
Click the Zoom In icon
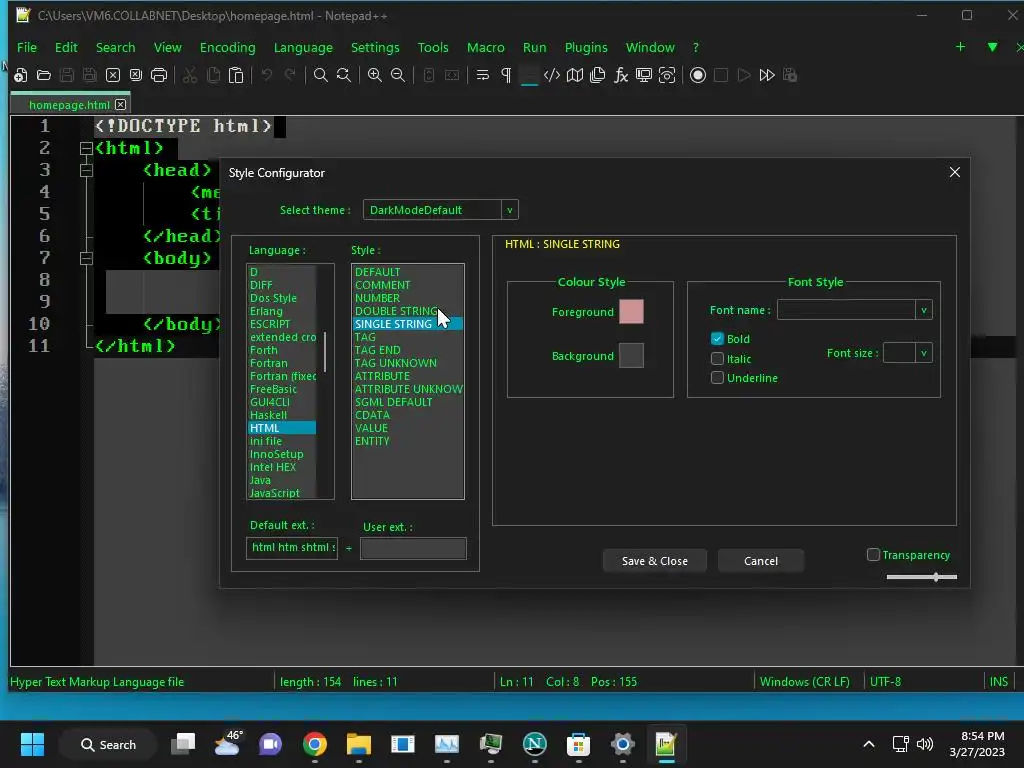click(374, 75)
